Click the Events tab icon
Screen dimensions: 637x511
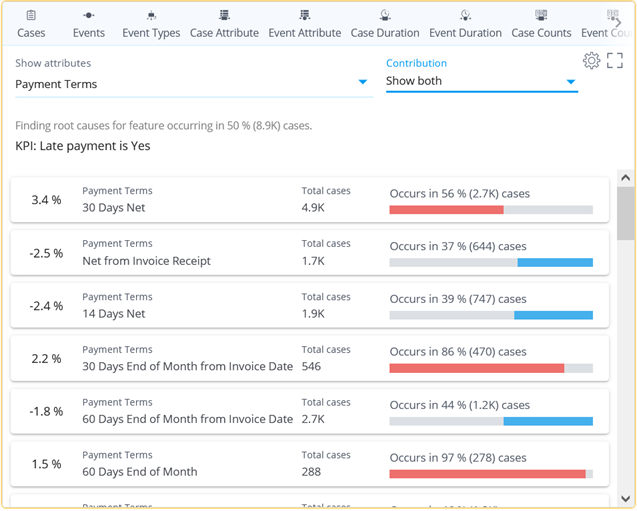[89, 15]
